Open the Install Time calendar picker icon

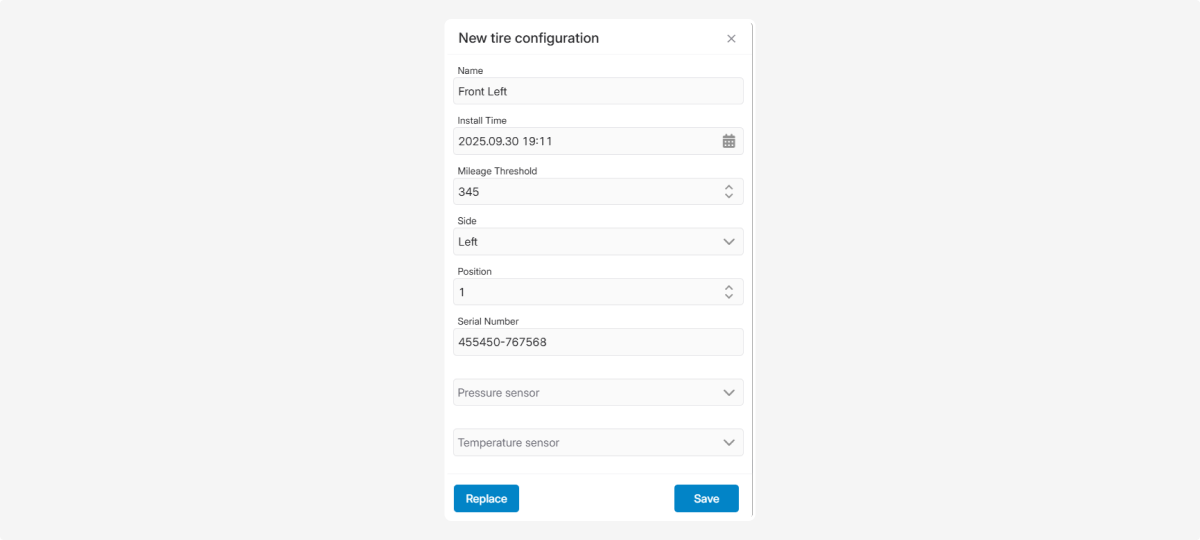point(729,141)
